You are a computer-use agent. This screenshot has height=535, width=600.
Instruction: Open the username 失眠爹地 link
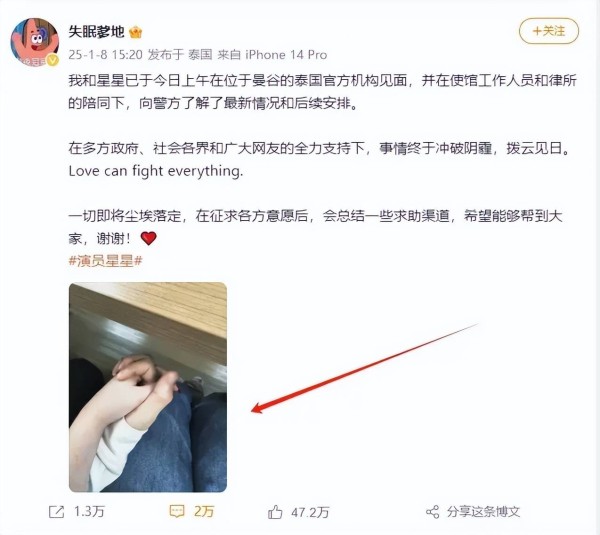pyautogui.click(x=96, y=32)
